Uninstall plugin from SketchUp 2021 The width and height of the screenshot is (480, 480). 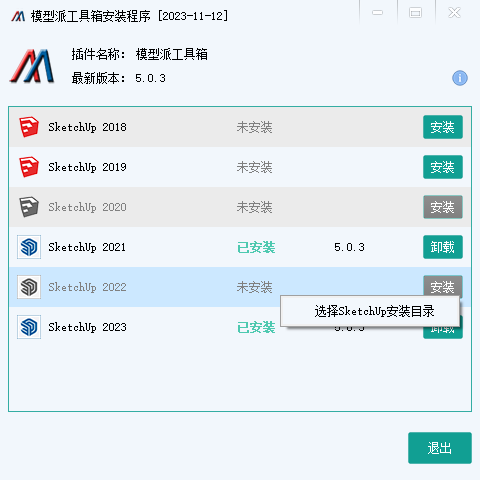(443, 247)
